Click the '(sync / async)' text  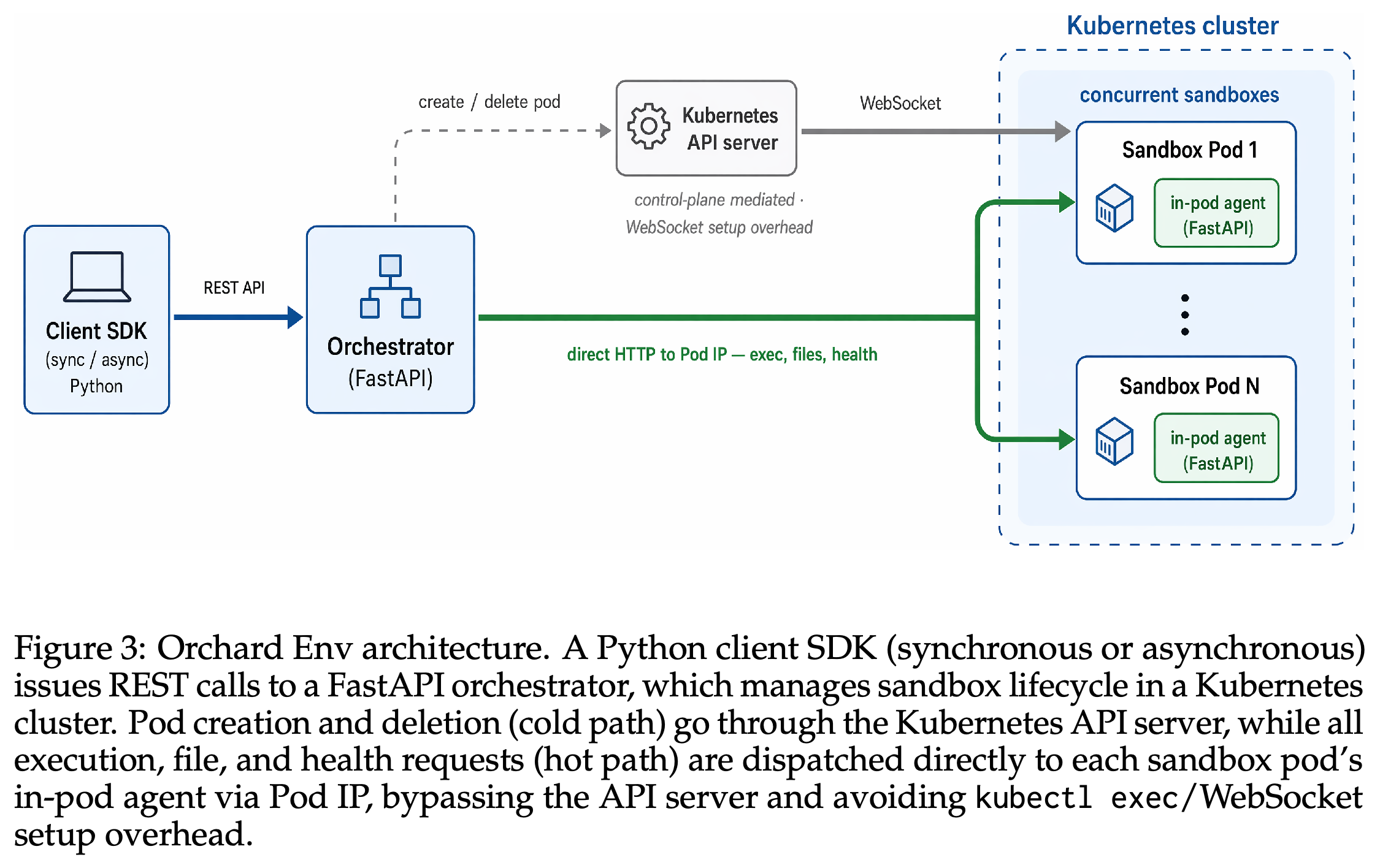tap(97, 359)
